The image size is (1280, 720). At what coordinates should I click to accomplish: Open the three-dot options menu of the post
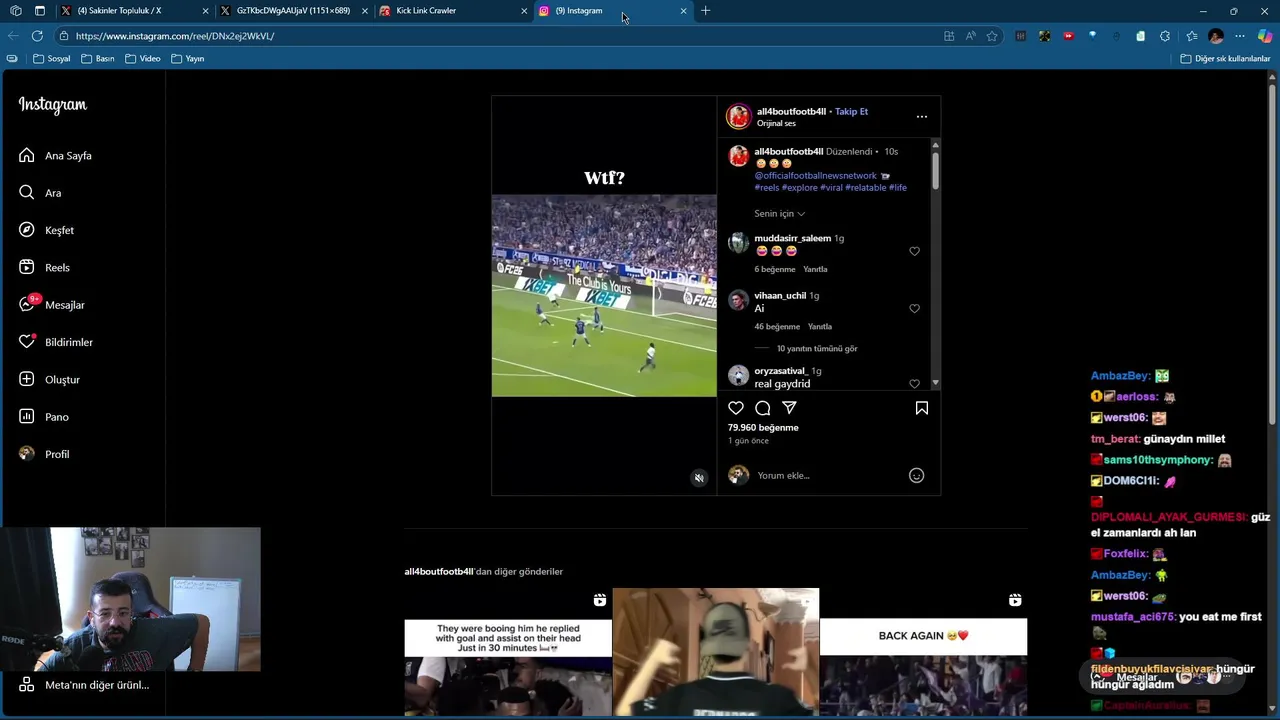coord(922,117)
